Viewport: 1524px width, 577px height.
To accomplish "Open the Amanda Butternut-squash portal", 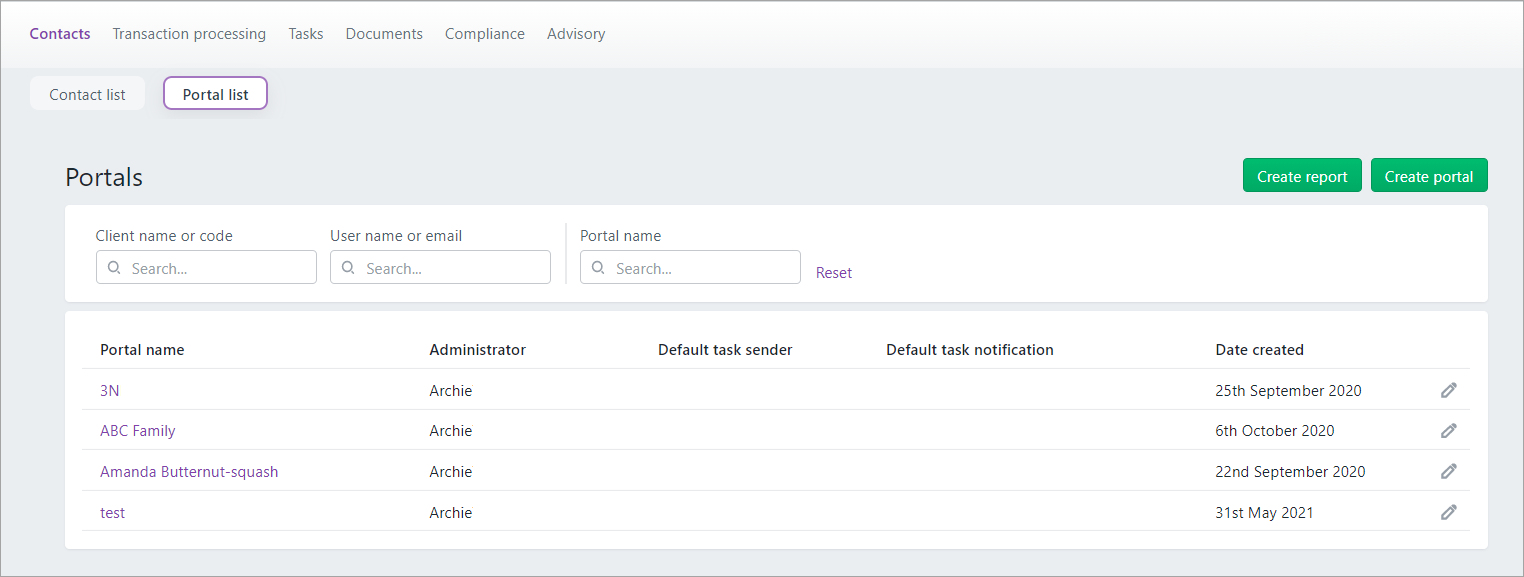I will pos(189,472).
